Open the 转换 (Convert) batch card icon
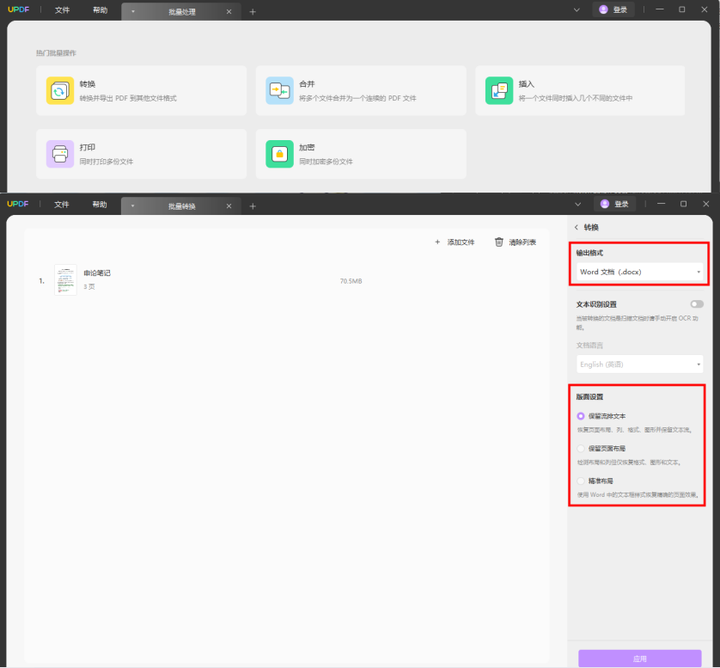The width and height of the screenshot is (720, 668). [60, 90]
